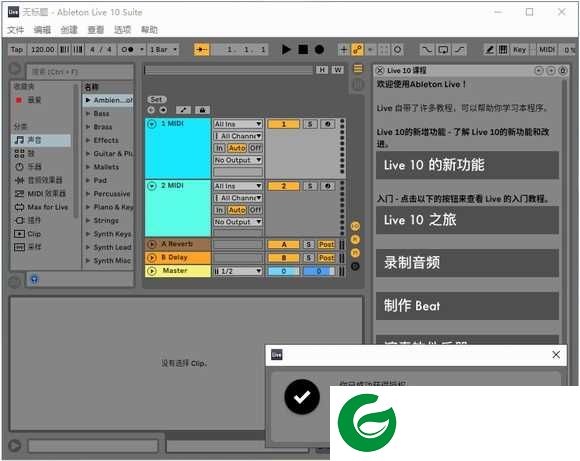Open Master 1/2 output dropdown
The image size is (580, 461).
(238, 271)
